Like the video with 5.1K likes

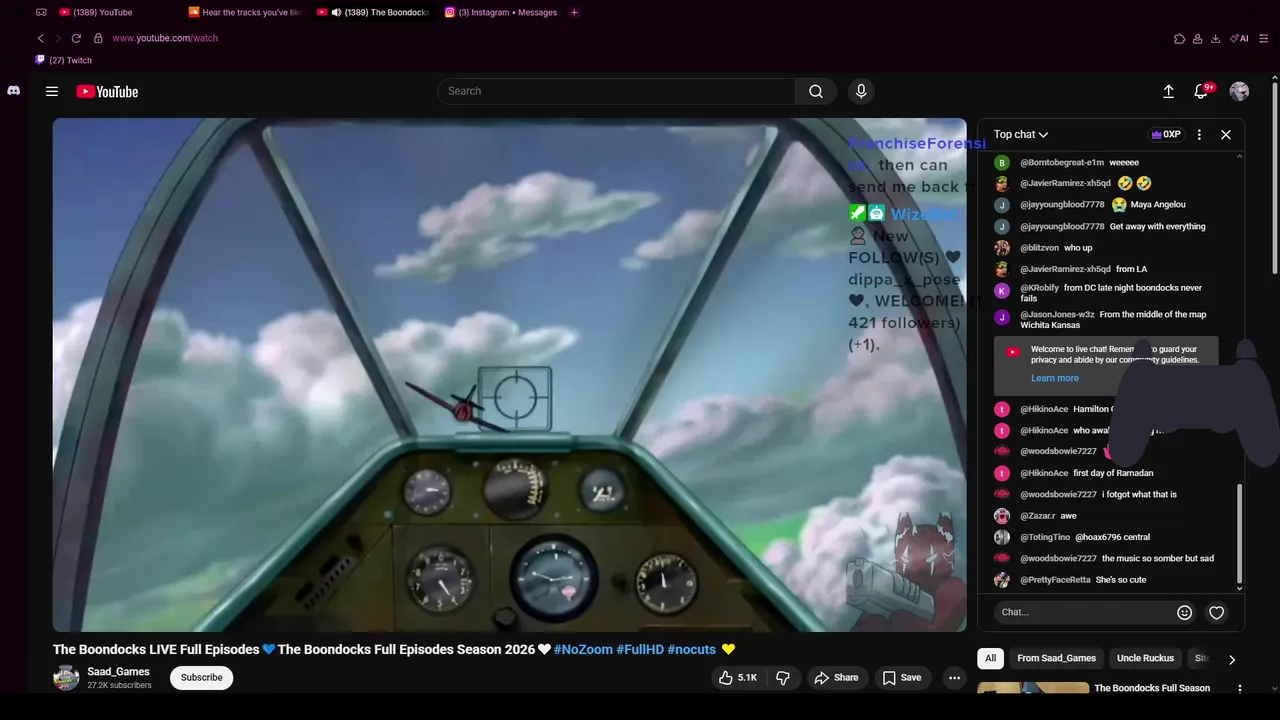pos(737,677)
